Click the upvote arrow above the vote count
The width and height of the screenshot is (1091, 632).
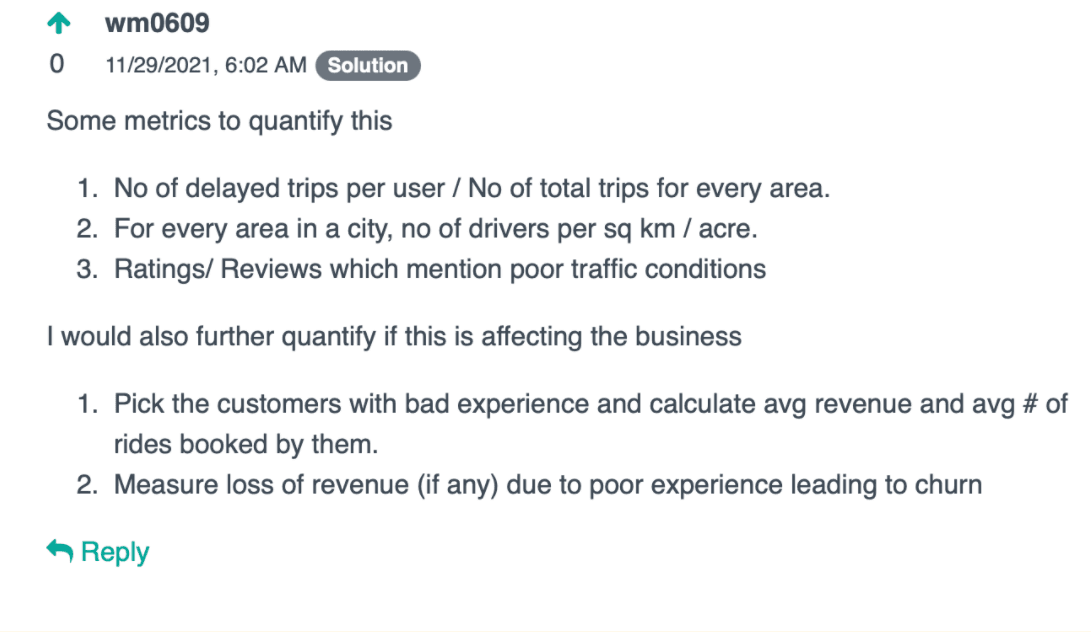click(59, 21)
